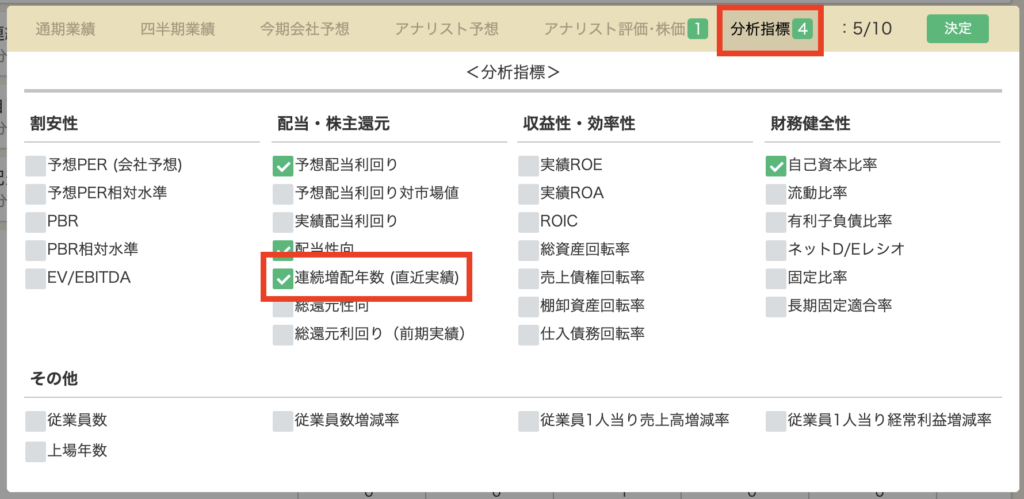
Task: Check the 従業員1人当り経常利益増減率 checkbox
Action: (x=776, y=421)
